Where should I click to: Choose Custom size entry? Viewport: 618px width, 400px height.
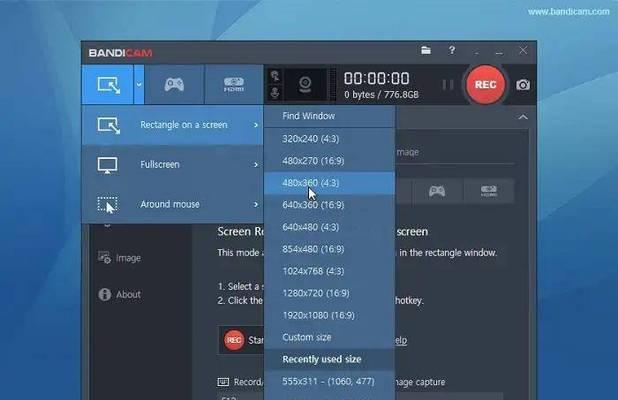click(329, 337)
